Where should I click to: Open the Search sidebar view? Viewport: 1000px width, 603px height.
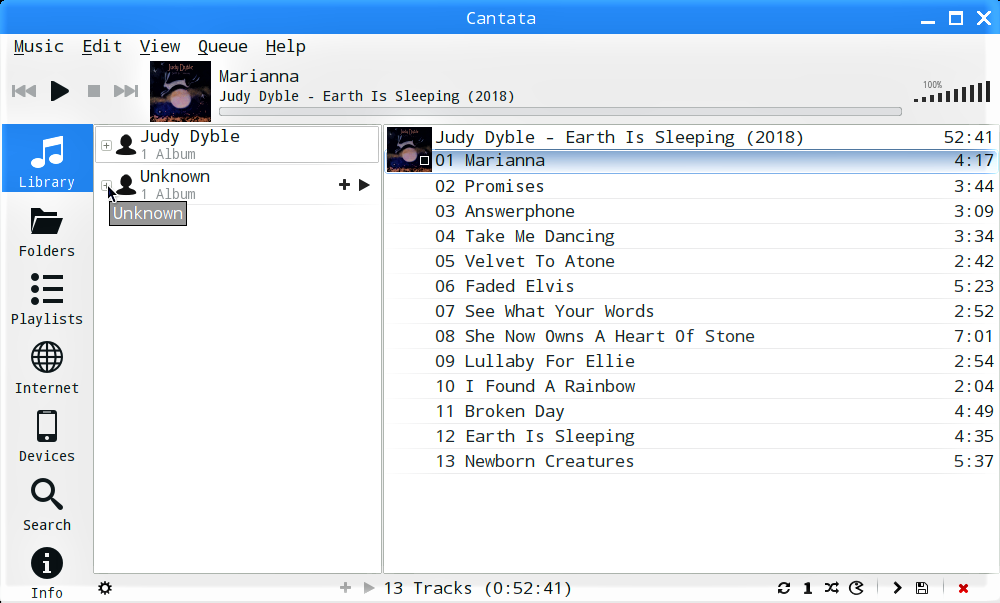[x=47, y=505]
